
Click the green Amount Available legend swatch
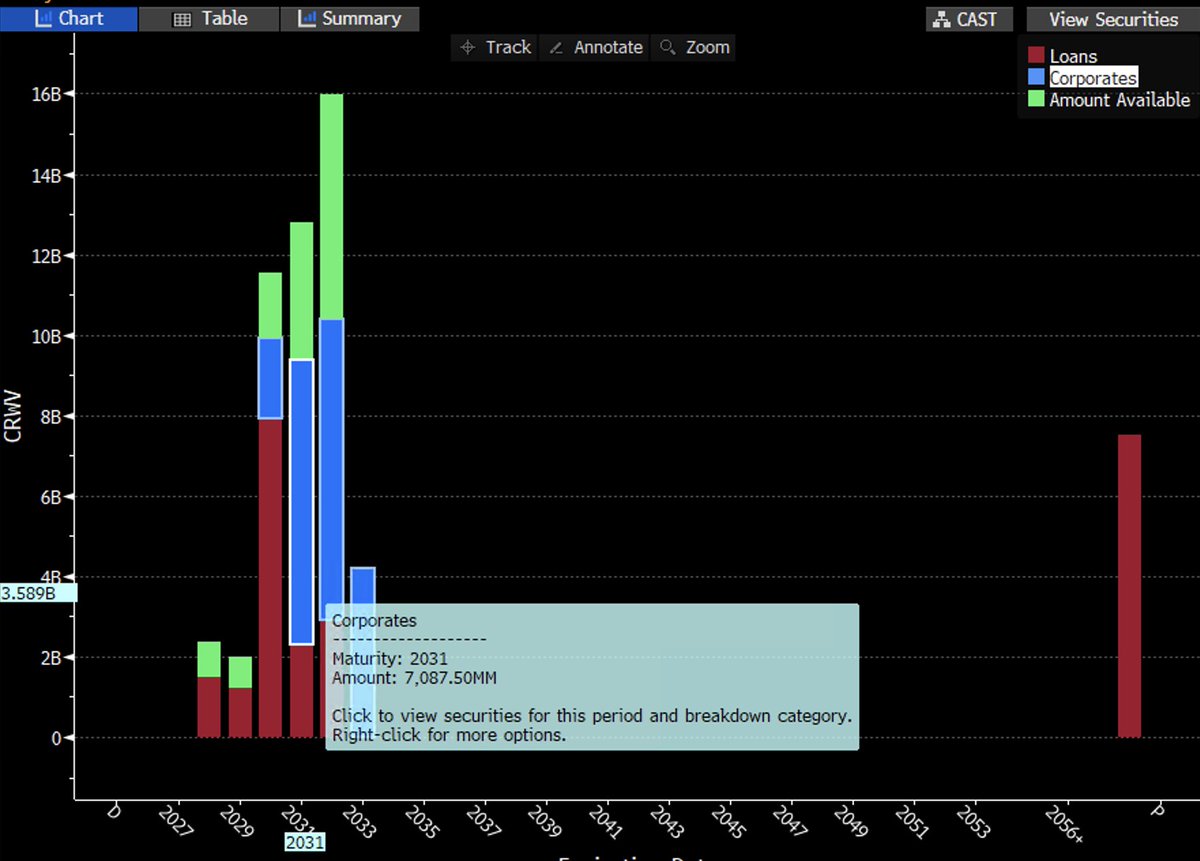tap(1035, 99)
